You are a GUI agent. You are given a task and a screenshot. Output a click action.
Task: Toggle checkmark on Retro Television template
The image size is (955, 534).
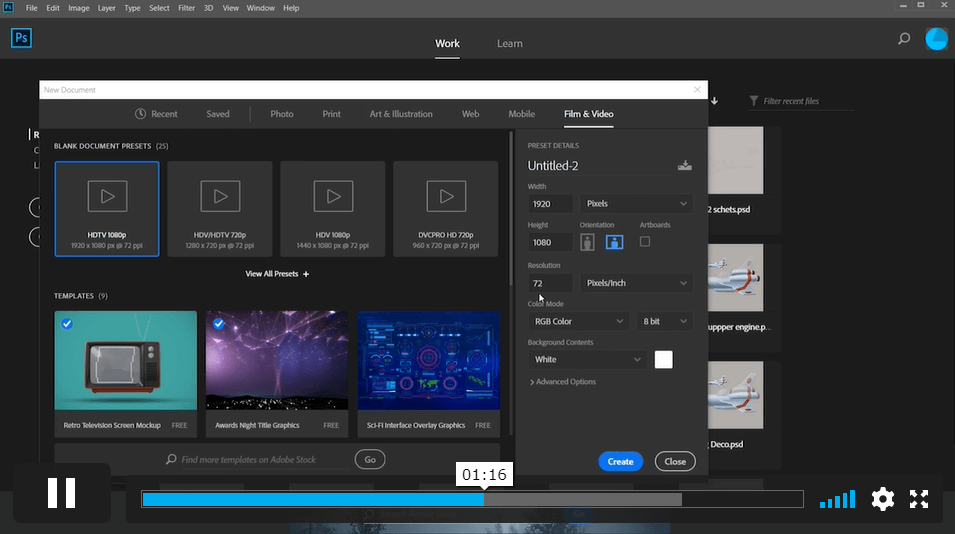(x=67, y=324)
